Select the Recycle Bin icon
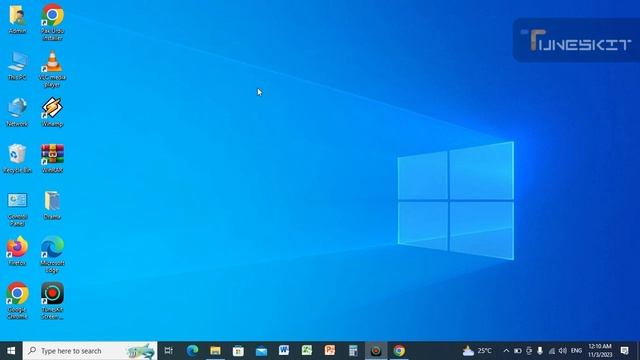Image resolution: width=640 pixels, height=360 pixels. tap(17, 159)
